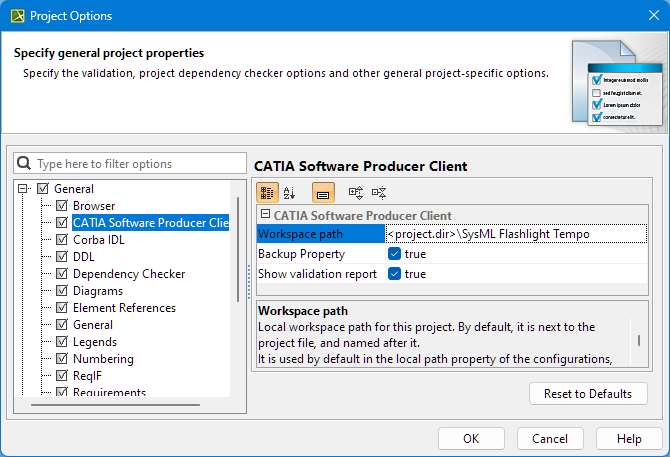The height and width of the screenshot is (457, 670).
Task: Collapse all property groups
Action: pyautogui.click(x=379, y=193)
